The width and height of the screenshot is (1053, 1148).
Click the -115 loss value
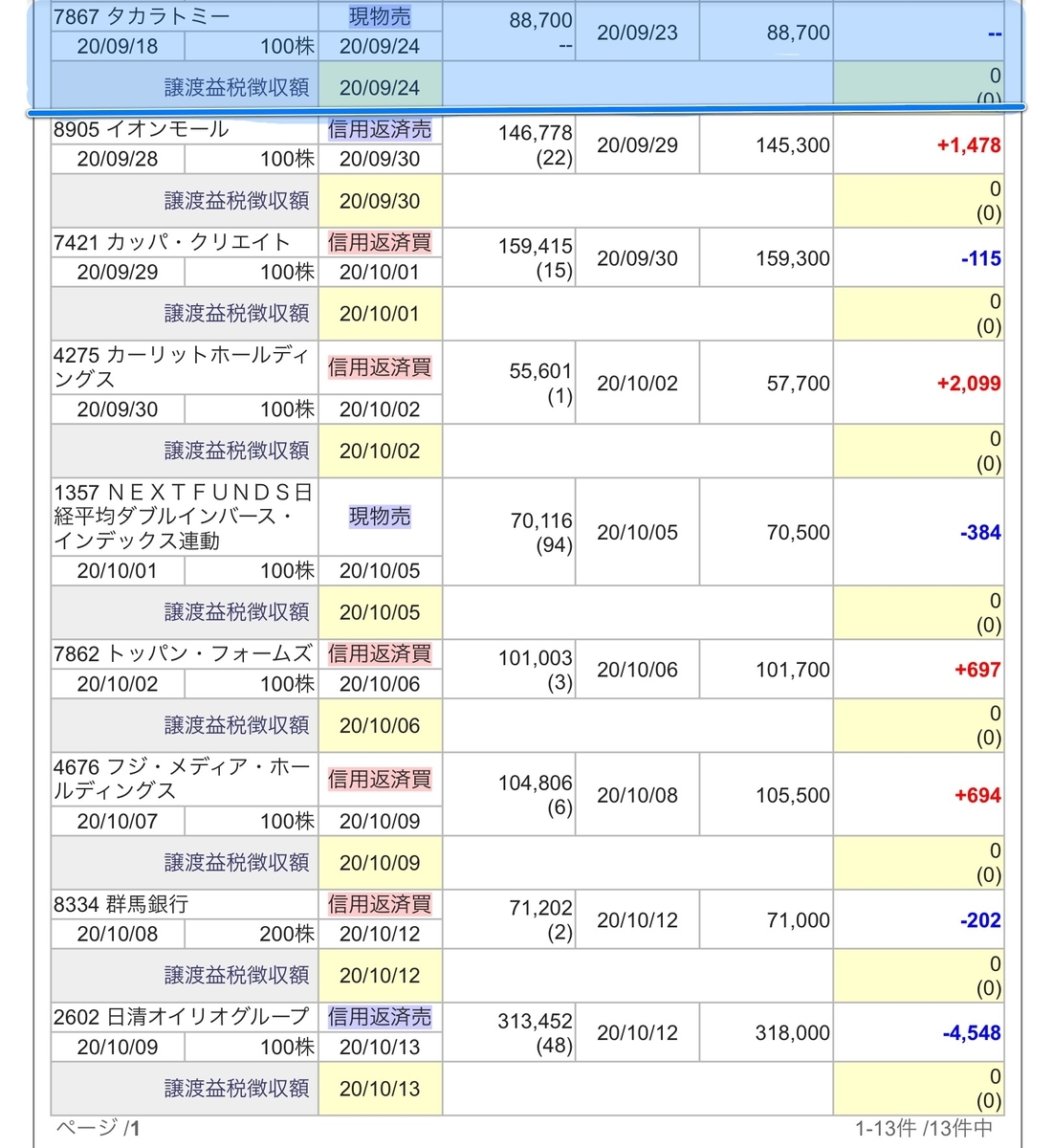(980, 258)
